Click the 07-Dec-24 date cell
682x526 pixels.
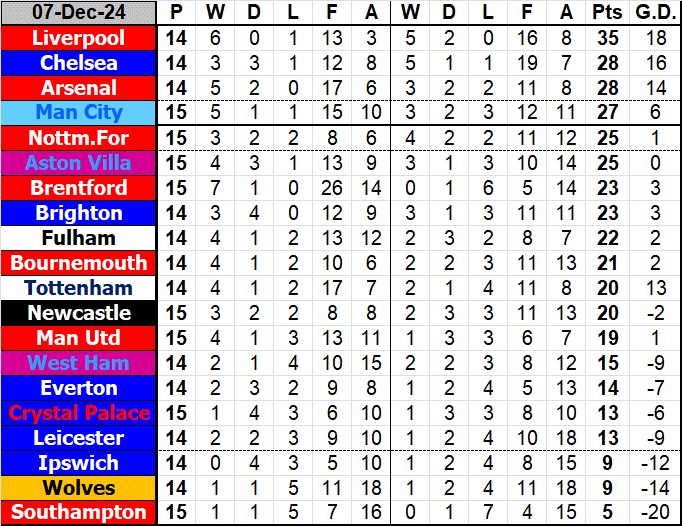click(x=79, y=13)
